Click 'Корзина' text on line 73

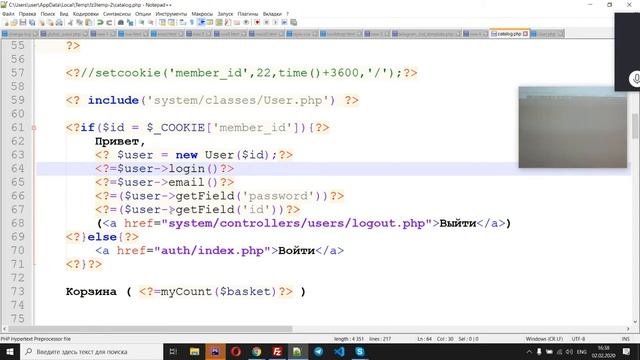pyautogui.click(x=91, y=291)
